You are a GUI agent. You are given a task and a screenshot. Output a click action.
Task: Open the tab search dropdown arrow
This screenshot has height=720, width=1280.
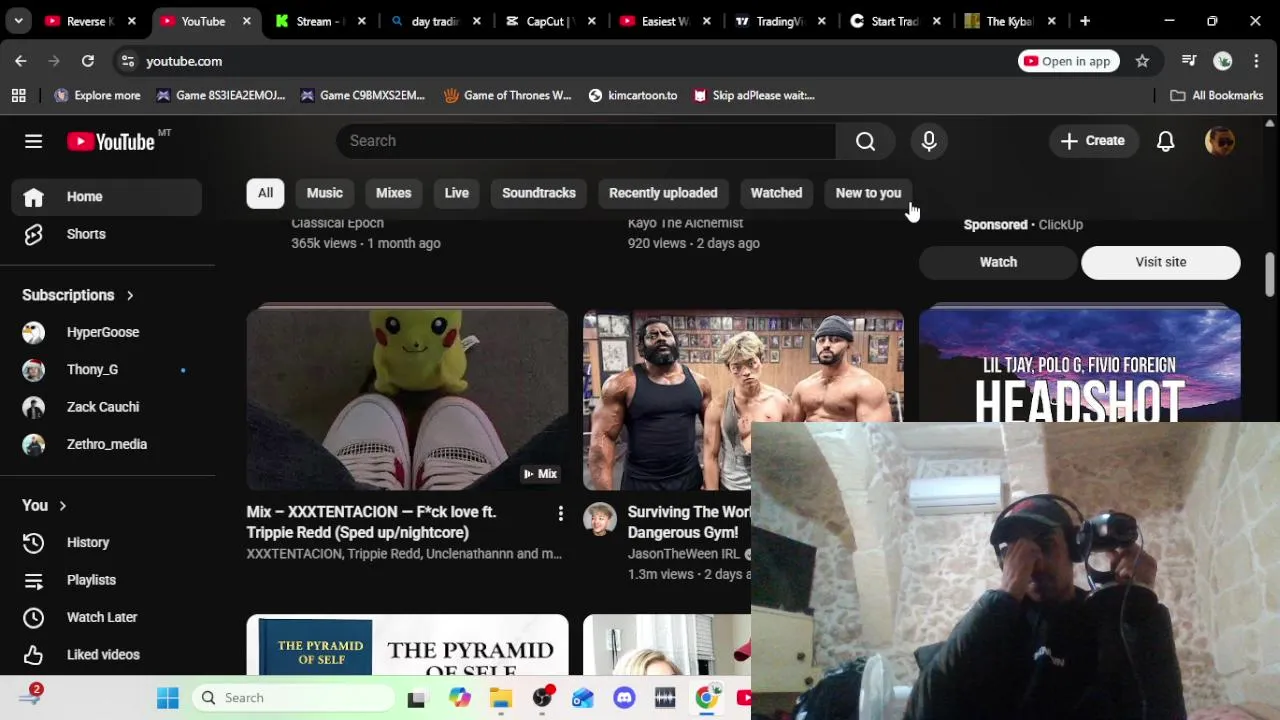pyautogui.click(x=18, y=21)
